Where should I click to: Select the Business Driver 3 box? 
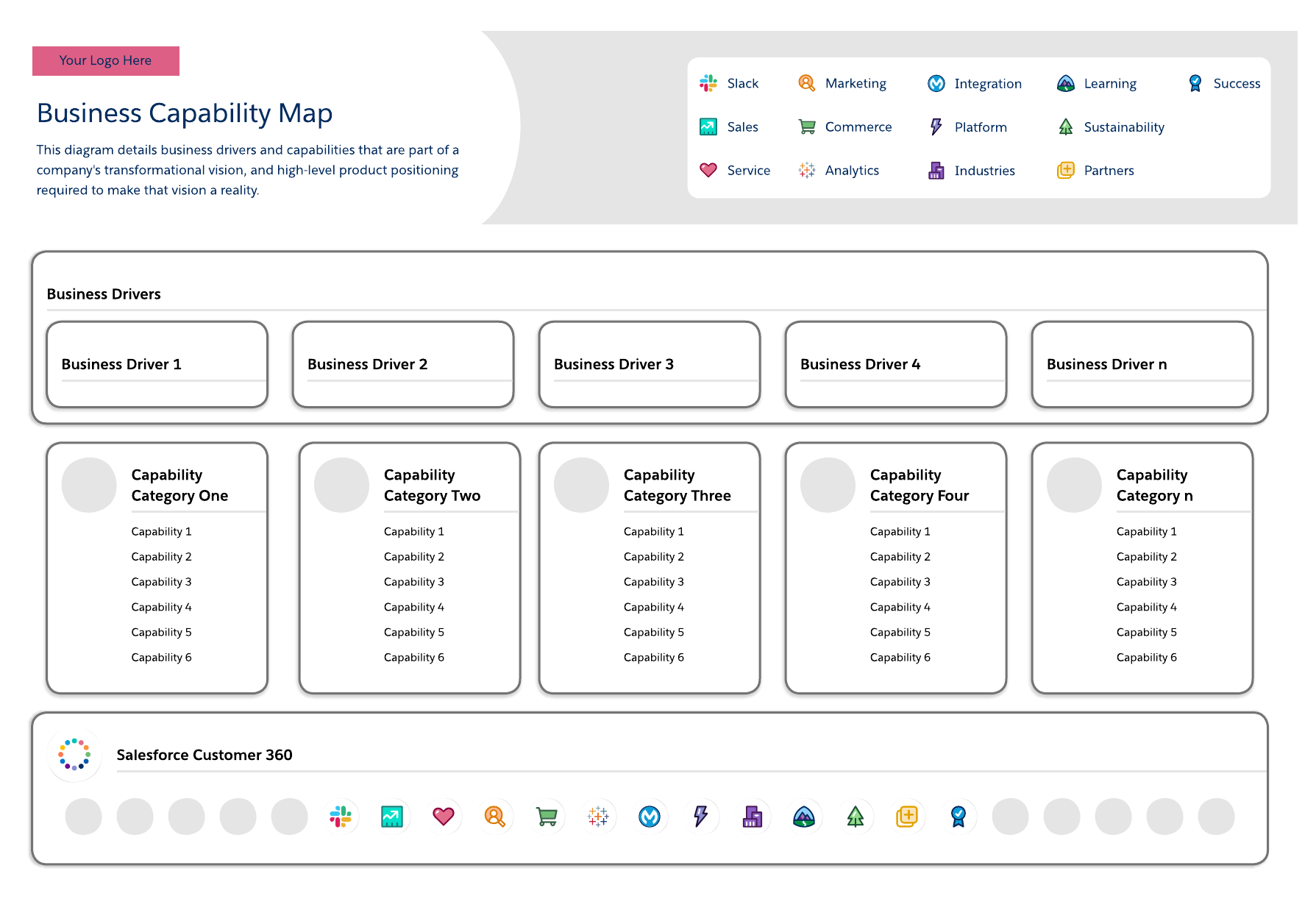[x=650, y=363]
